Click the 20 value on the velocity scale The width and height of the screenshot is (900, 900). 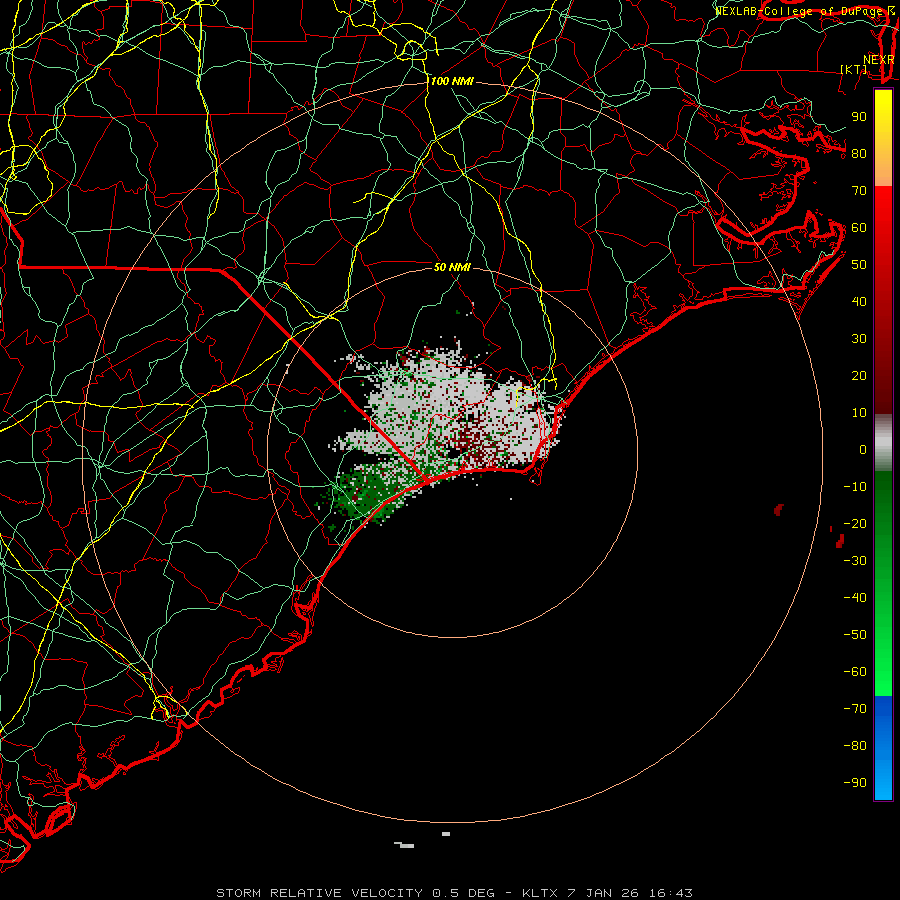859,376
